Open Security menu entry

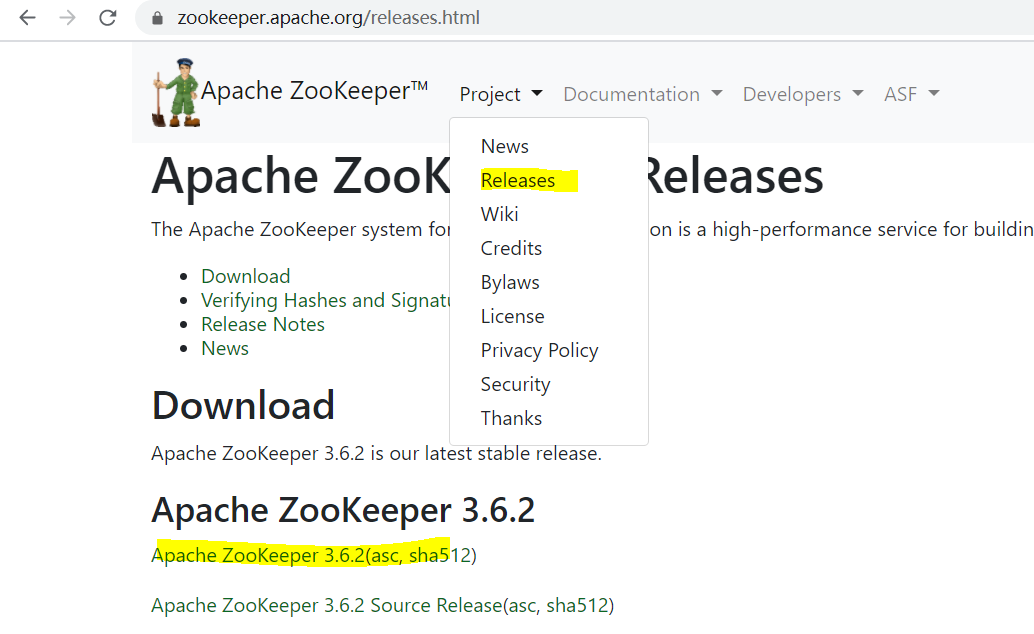tap(515, 385)
